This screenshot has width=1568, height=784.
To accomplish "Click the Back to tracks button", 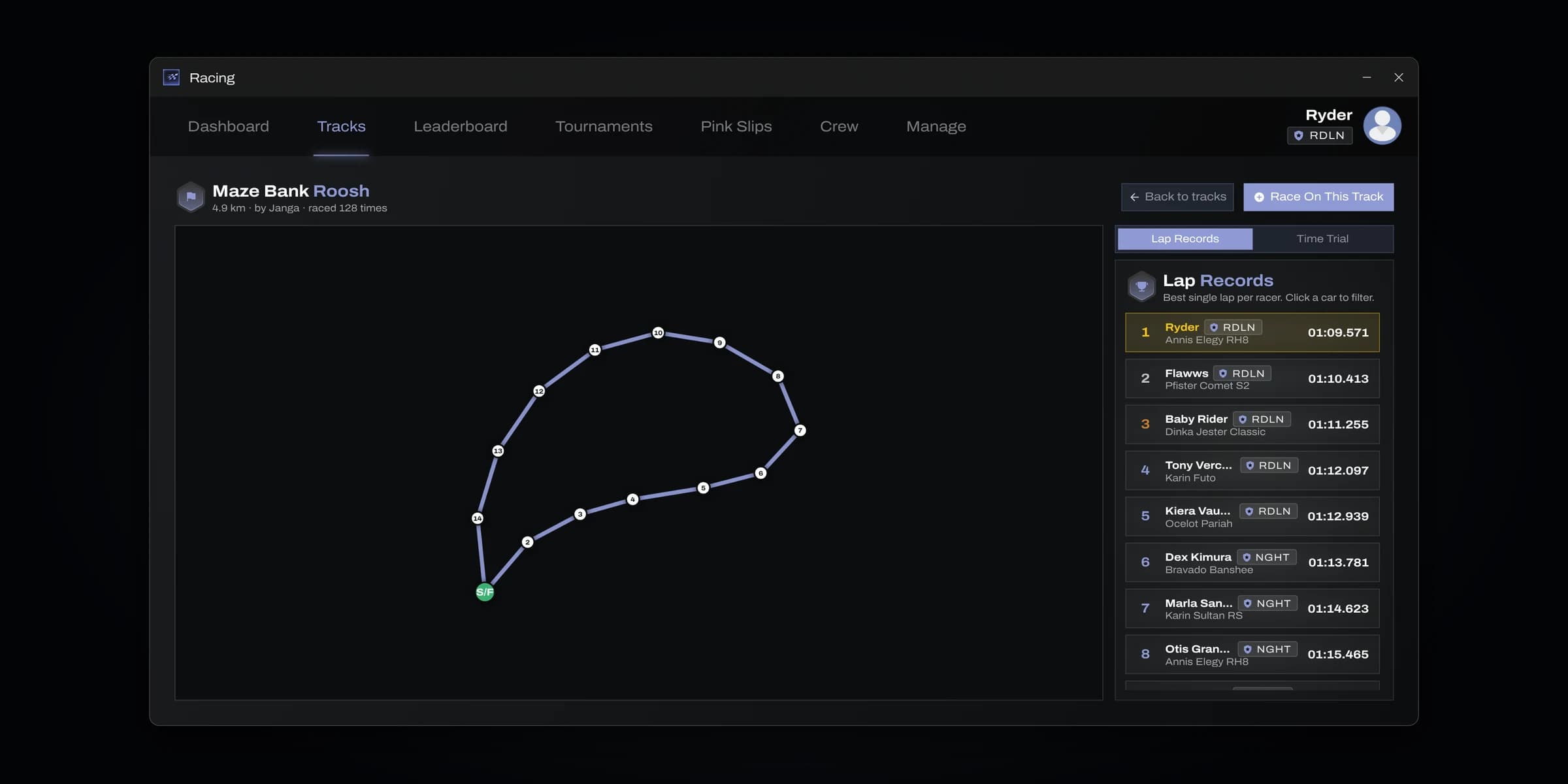I will point(1177,197).
